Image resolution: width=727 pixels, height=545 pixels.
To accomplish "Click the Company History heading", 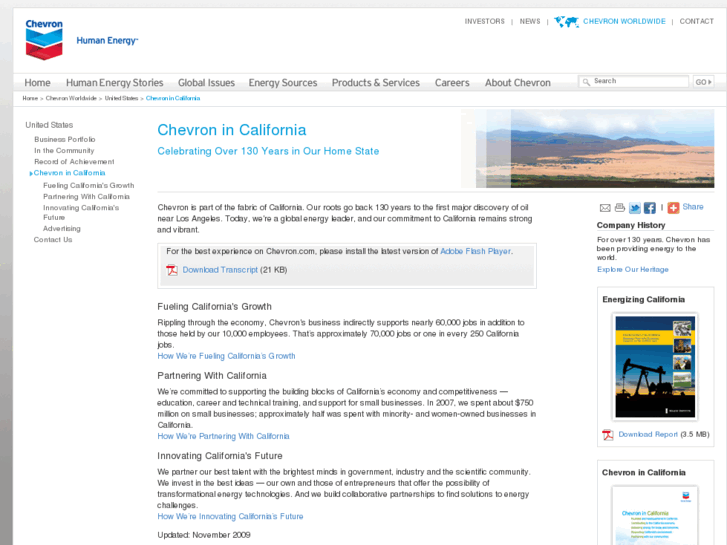I will tap(631, 225).
